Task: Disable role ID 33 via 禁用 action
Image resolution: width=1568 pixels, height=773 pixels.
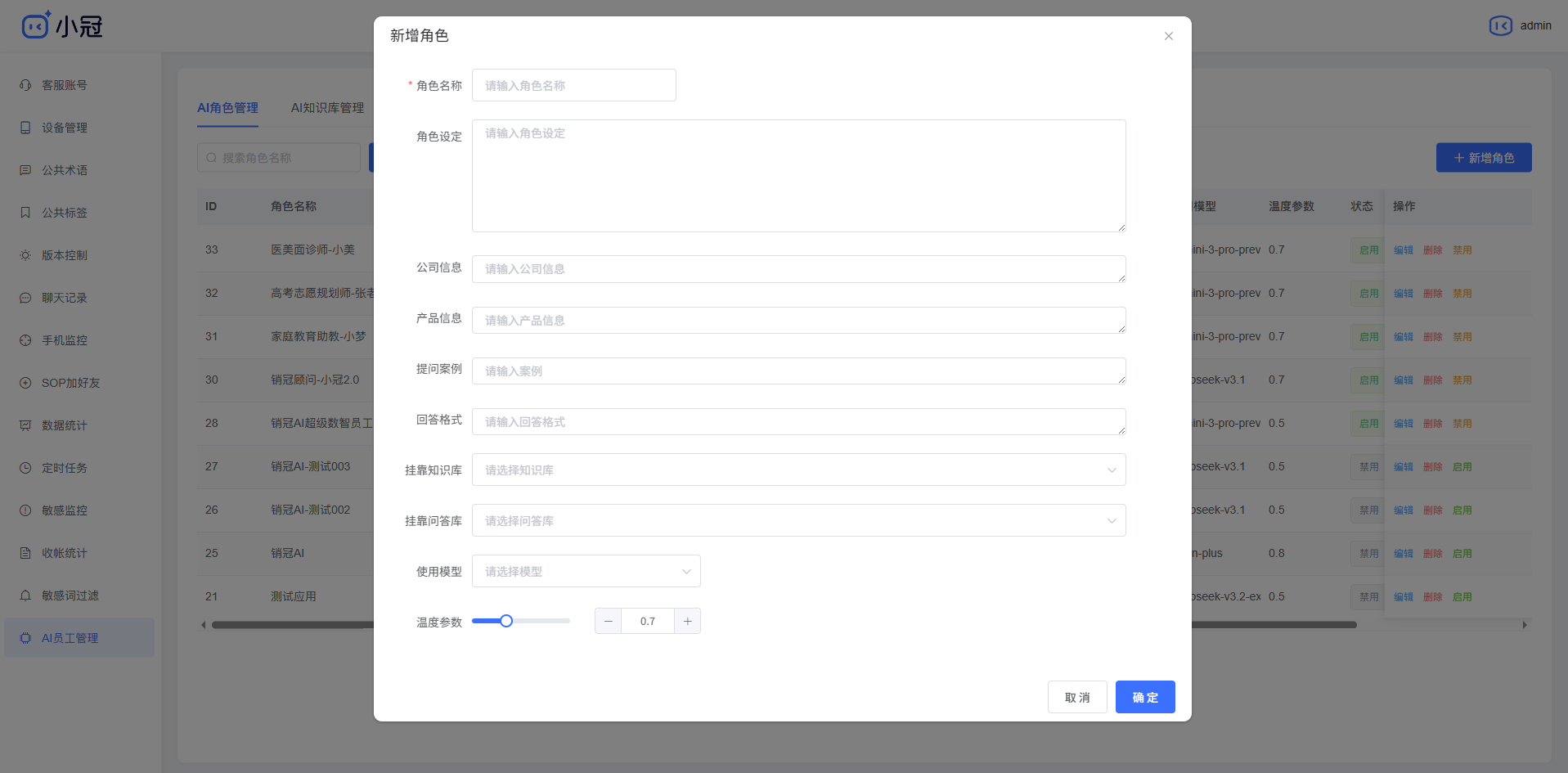Action: click(x=1462, y=249)
